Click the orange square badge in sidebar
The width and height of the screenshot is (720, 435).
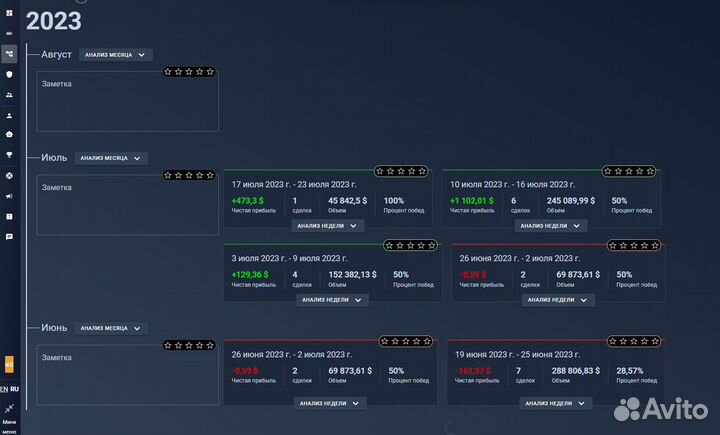pyautogui.click(x=9, y=365)
